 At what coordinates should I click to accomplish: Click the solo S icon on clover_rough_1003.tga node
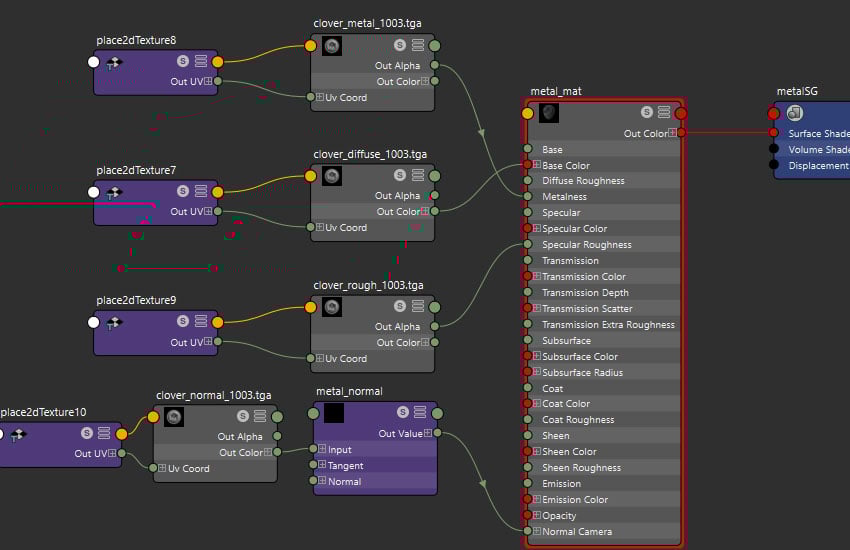point(400,306)
